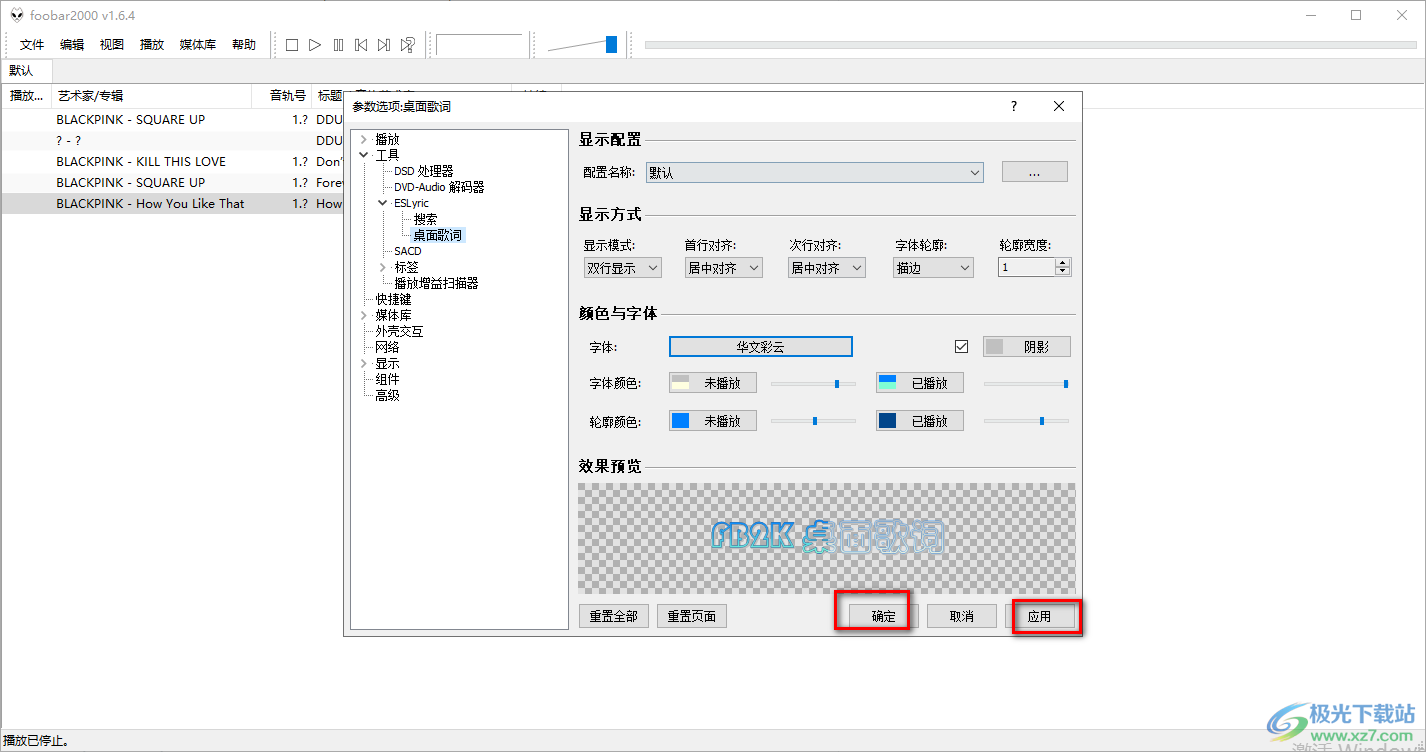
Task: Select 网络 in the preferences tree
Action: click(x=387, y=347)
